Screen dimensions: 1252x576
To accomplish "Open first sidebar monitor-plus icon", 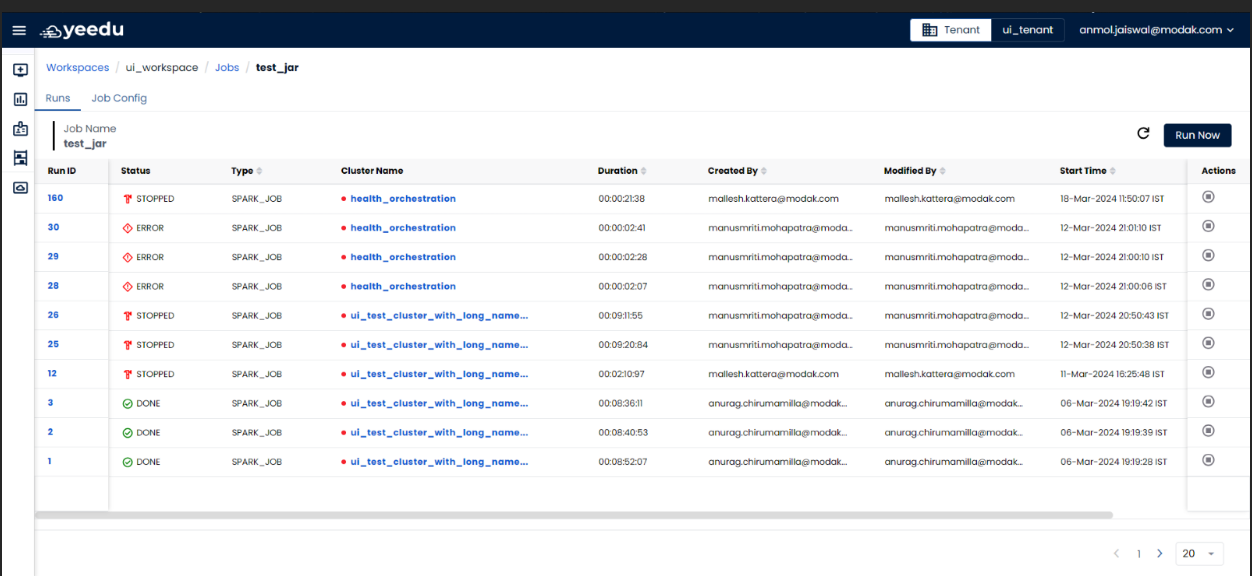I will click(x=20, y=70).
